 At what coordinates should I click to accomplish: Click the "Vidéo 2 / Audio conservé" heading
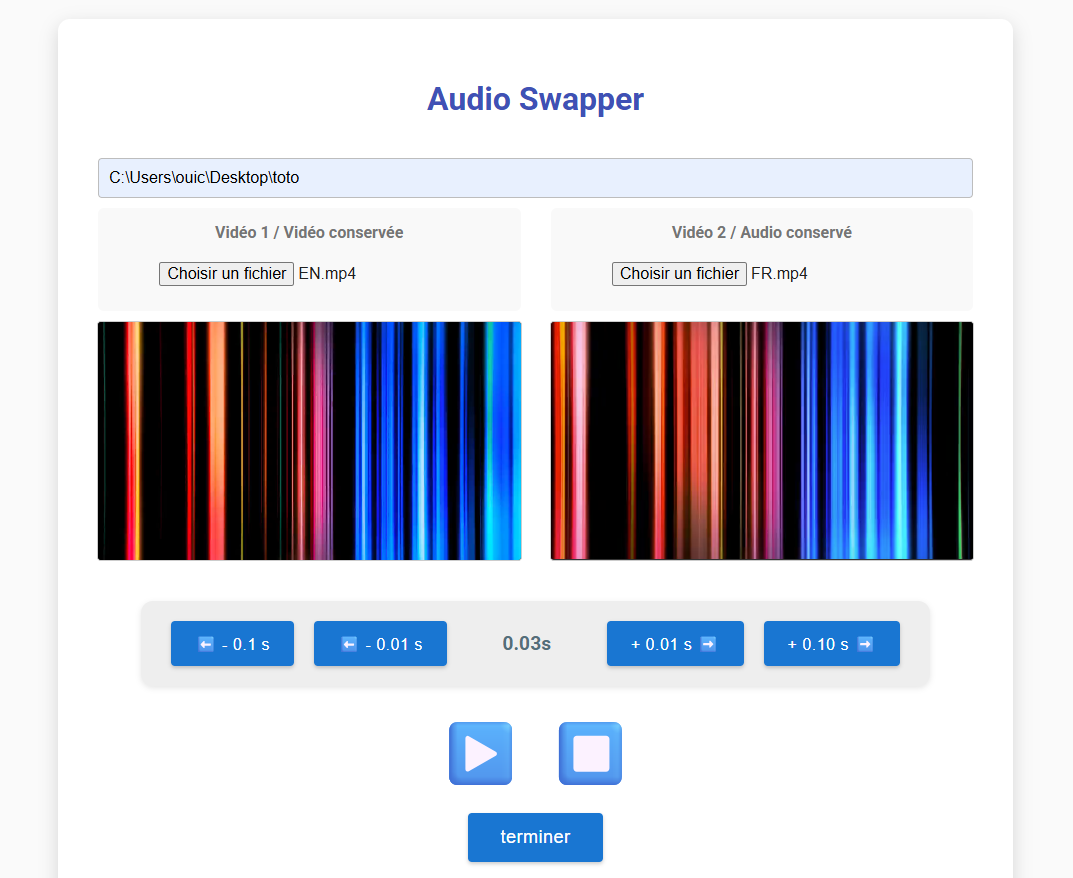coord(762,233)
